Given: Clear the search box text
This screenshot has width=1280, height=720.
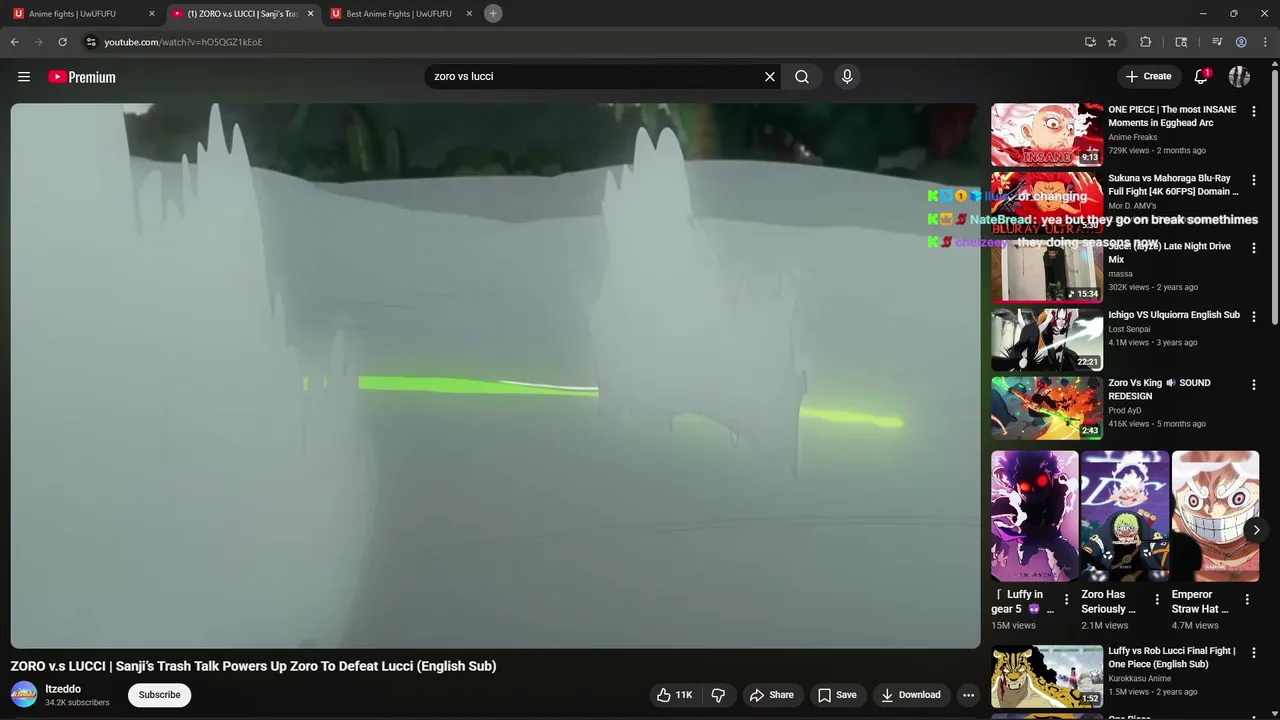Looking at the screenshot, I should [x=770, y=77].
